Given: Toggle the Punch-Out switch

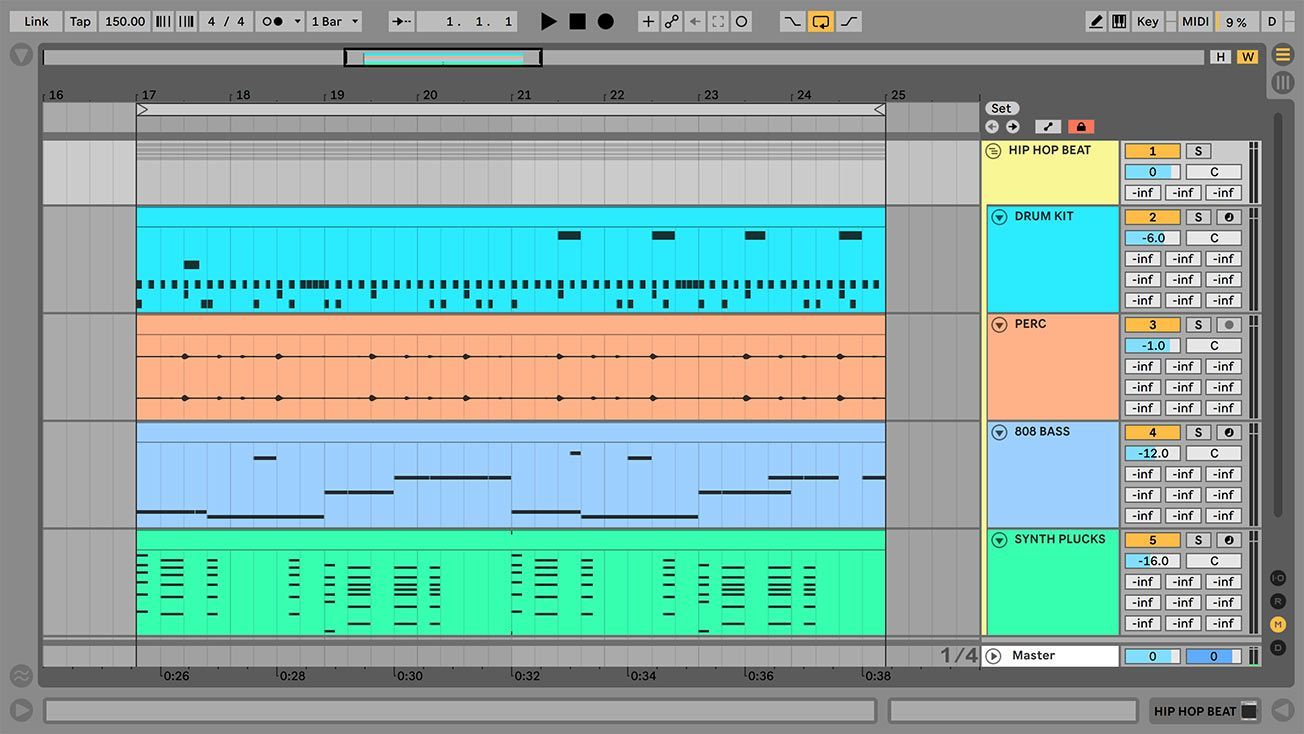Looking at the screenshot, I should pyautogui.click(x=849, y=21).
